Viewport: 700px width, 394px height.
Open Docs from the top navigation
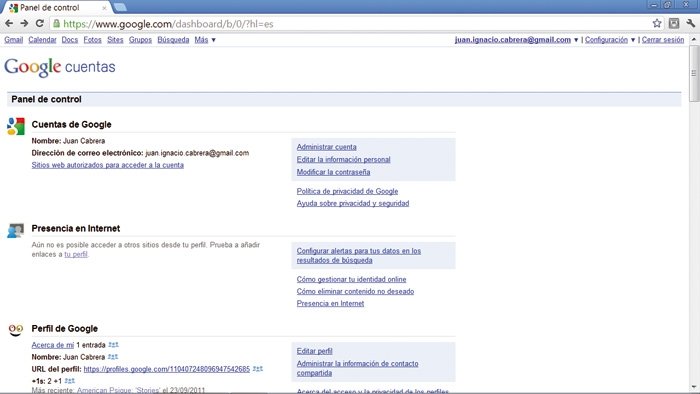70,40
